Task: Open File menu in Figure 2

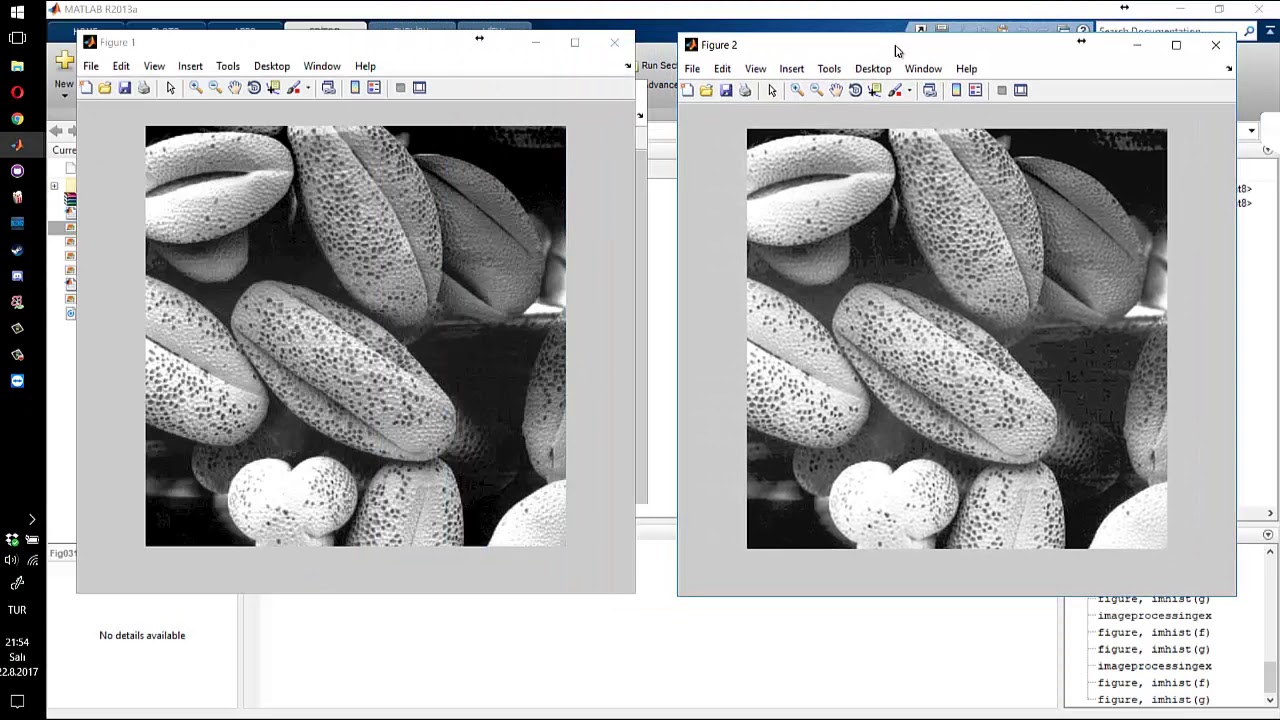Action: click(x=692, y=69)
